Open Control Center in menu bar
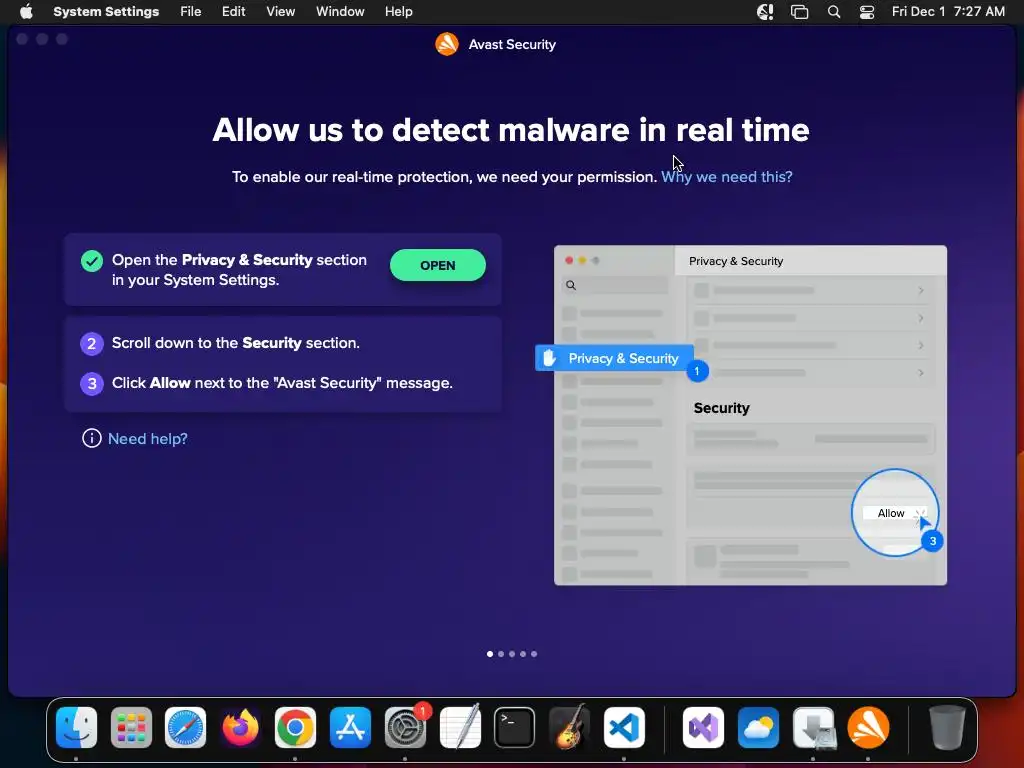Screen dimensions: 1024x768 coord(867,12)
